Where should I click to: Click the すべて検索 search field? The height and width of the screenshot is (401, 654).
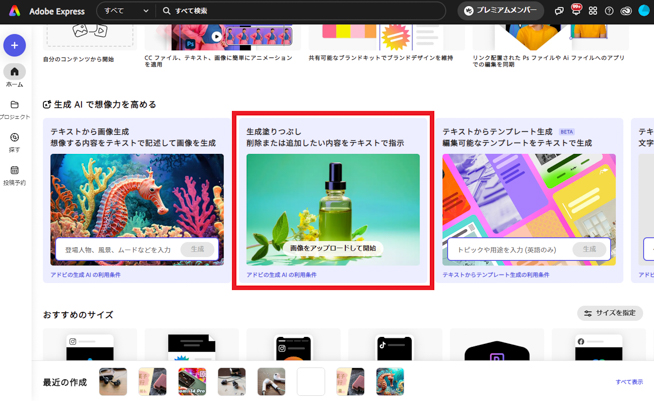(x=300, y=11)
